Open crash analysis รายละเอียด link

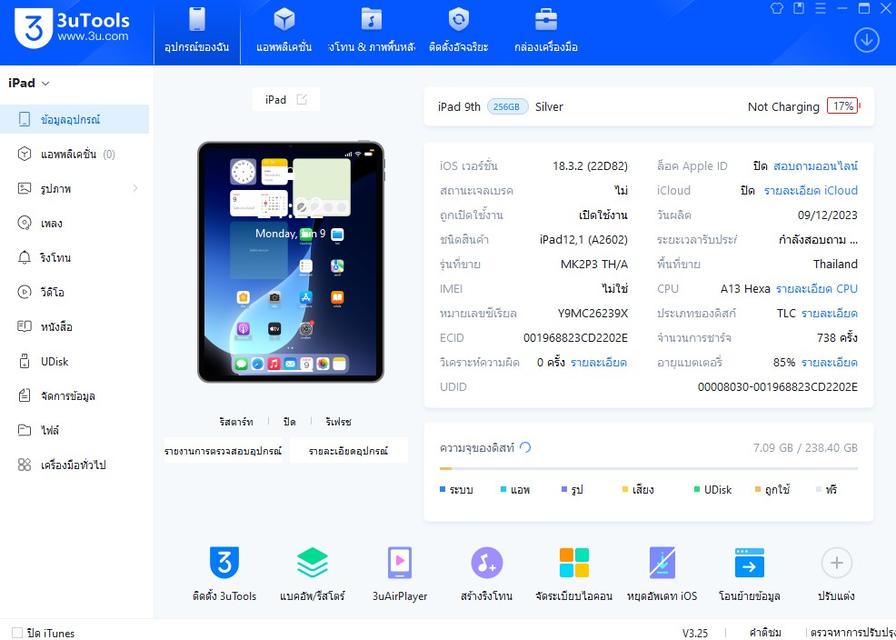(x=599, y=363)
